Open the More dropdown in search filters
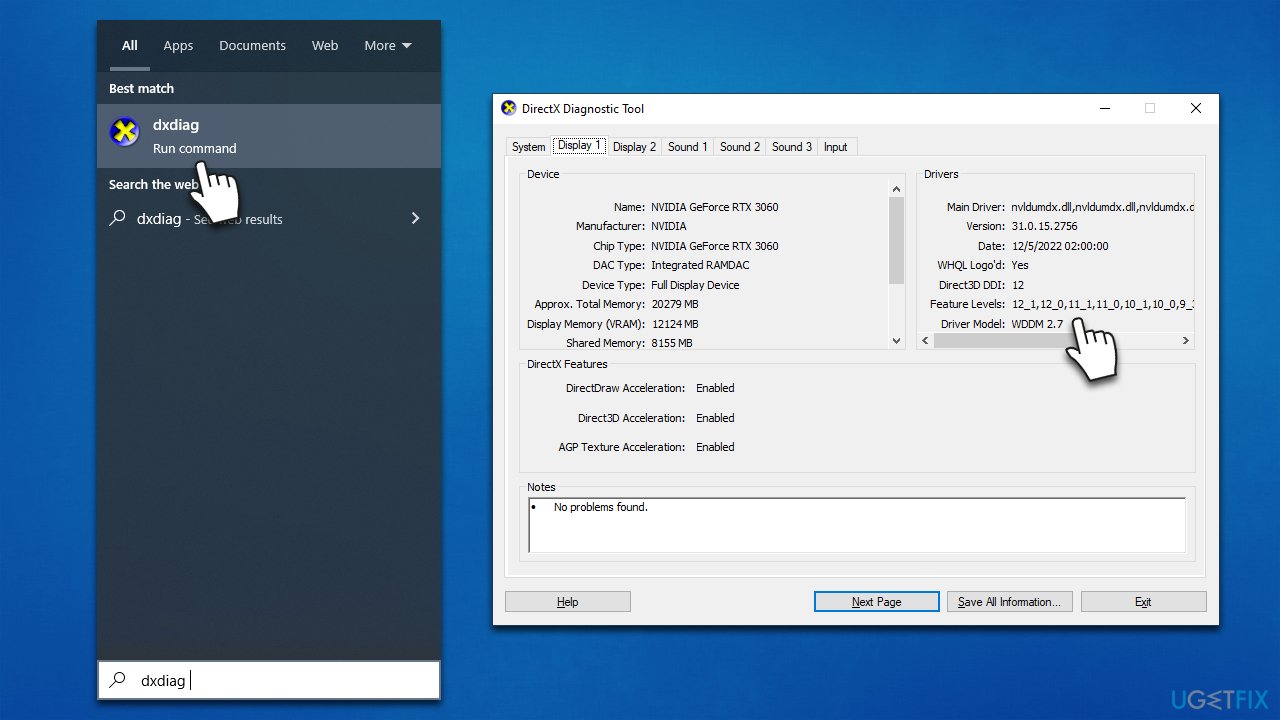This screenshot has height=720, width=1280. coord(388,46)
